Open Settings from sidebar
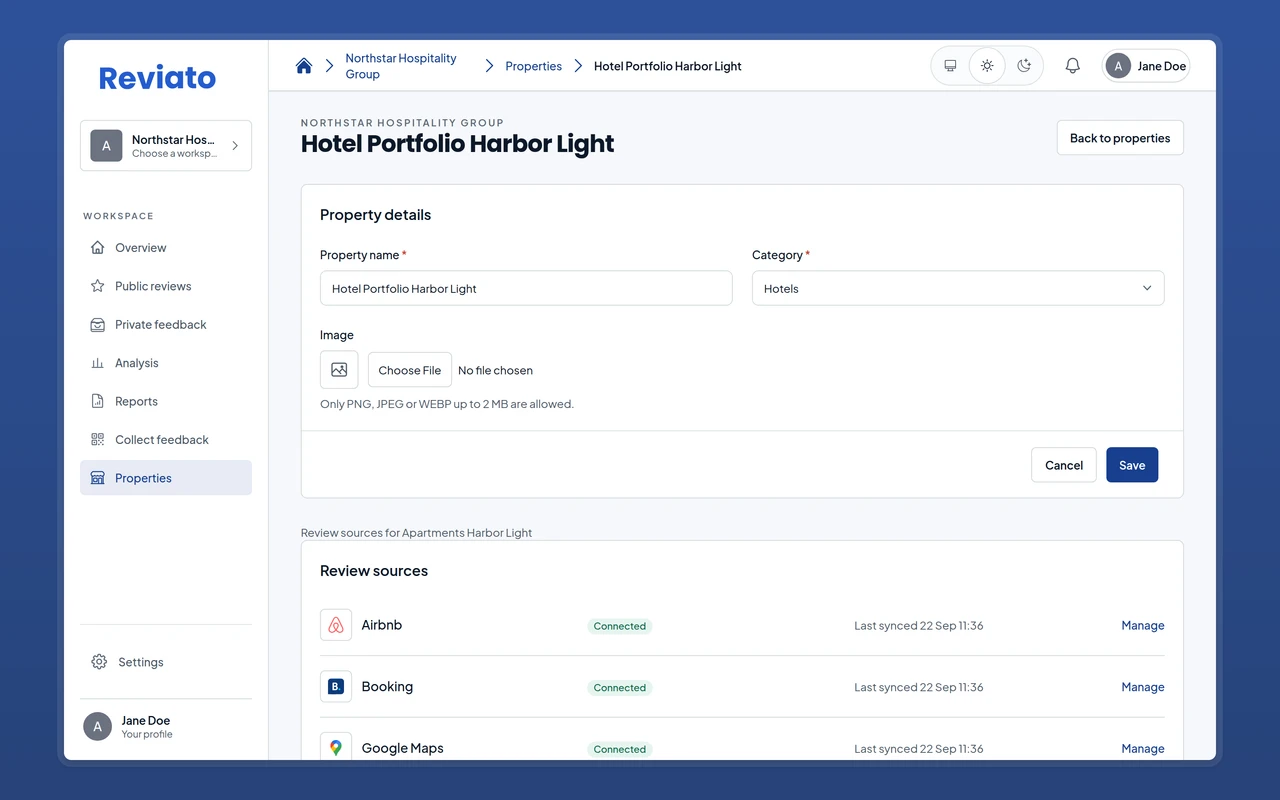 tap(166, 662)
